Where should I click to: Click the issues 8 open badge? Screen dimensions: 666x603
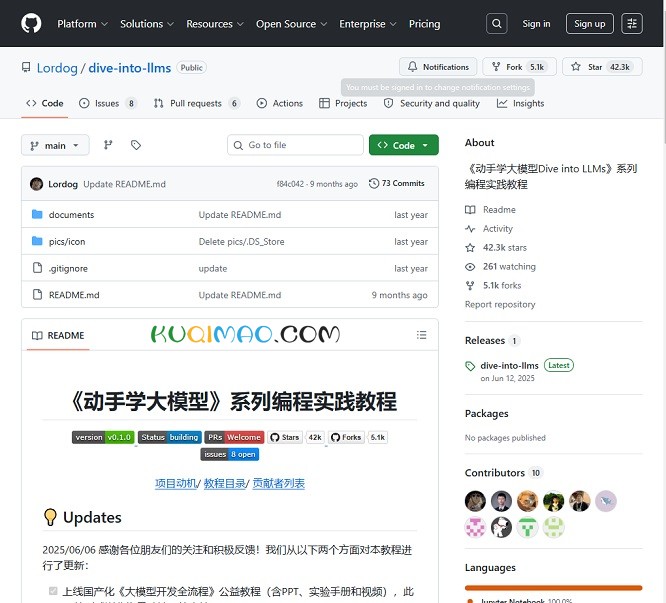230,454
